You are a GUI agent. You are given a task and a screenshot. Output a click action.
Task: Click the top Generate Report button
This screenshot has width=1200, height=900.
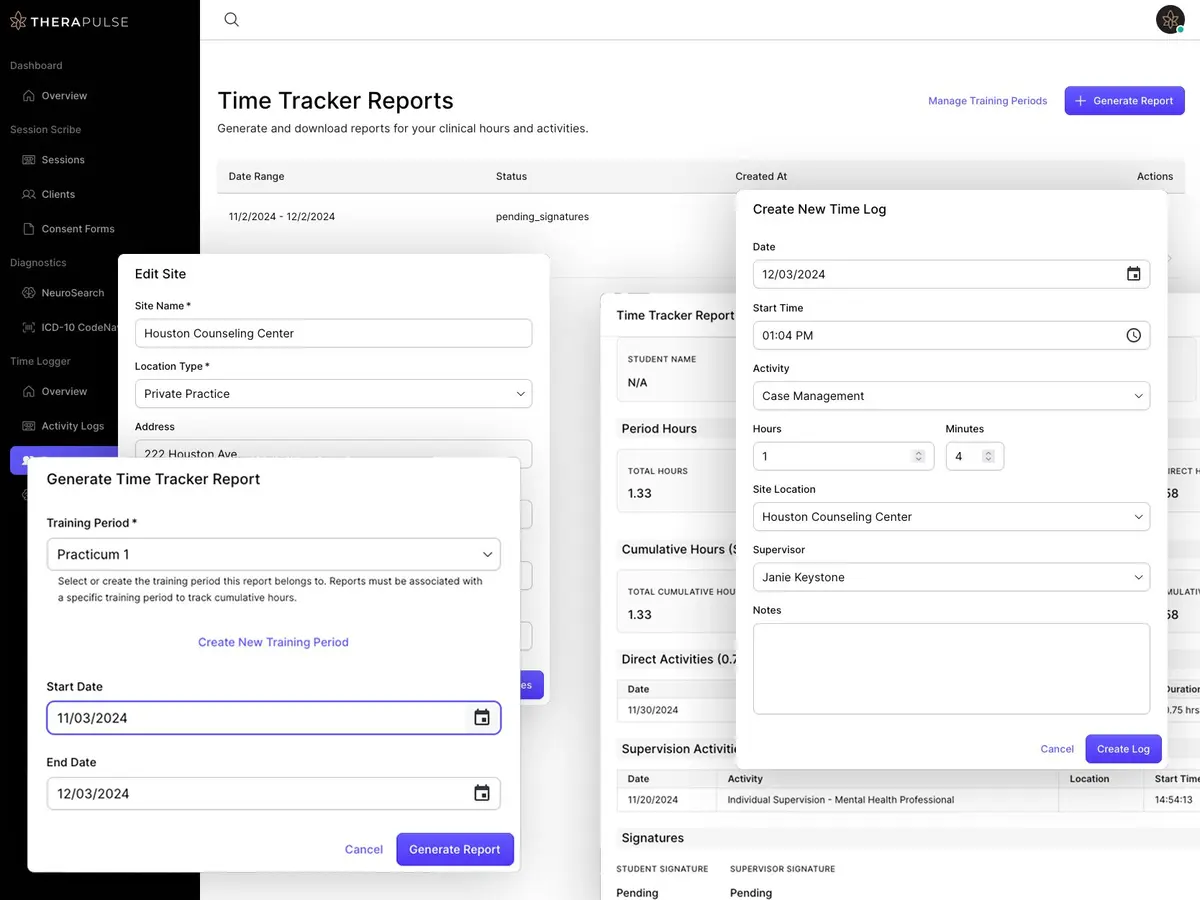tap(1124, 101)
